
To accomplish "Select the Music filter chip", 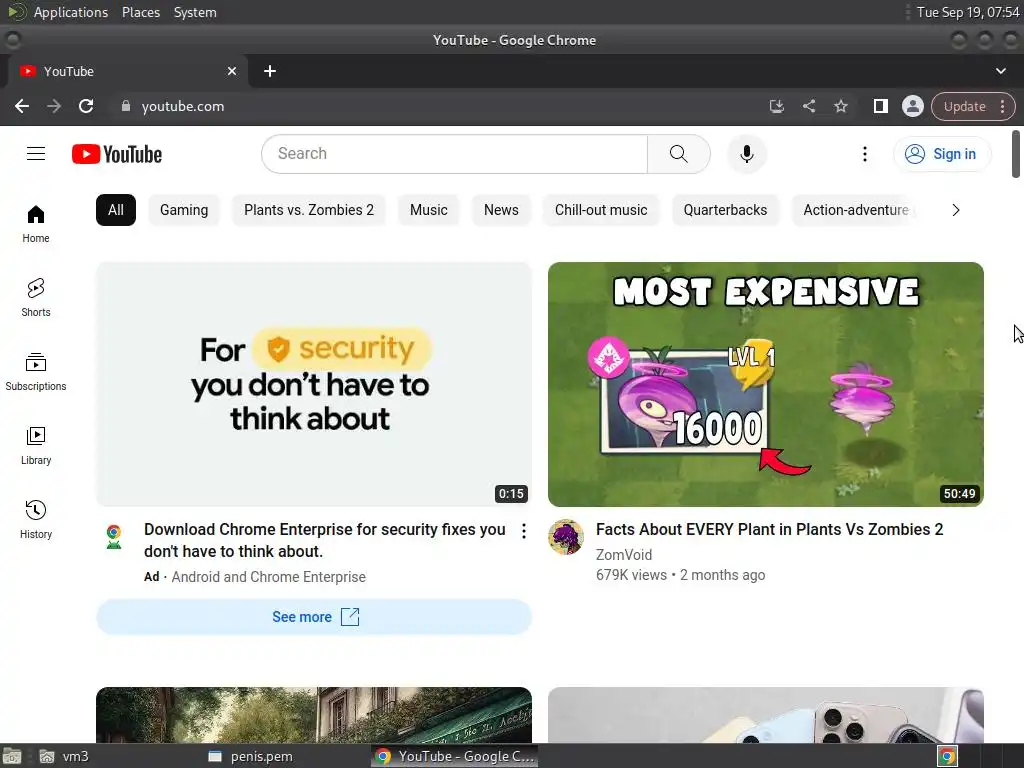I will pyautogui.click(x=428, y=210).
